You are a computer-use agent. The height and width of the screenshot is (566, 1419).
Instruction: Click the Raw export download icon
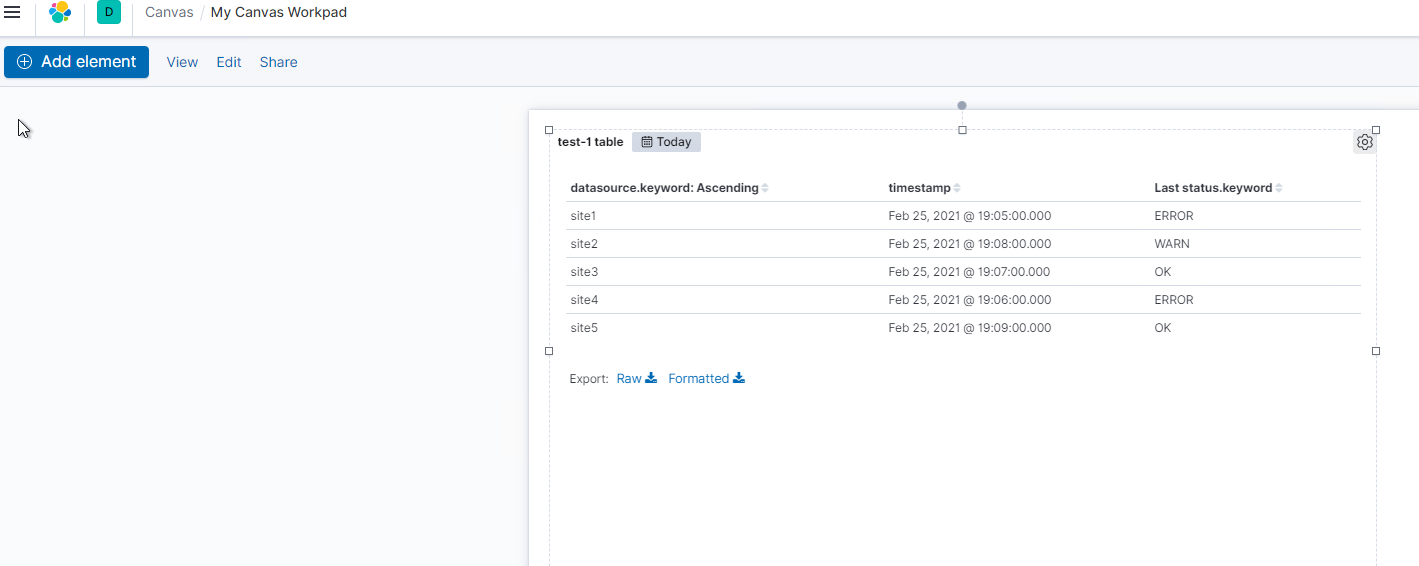coord(651,378)
